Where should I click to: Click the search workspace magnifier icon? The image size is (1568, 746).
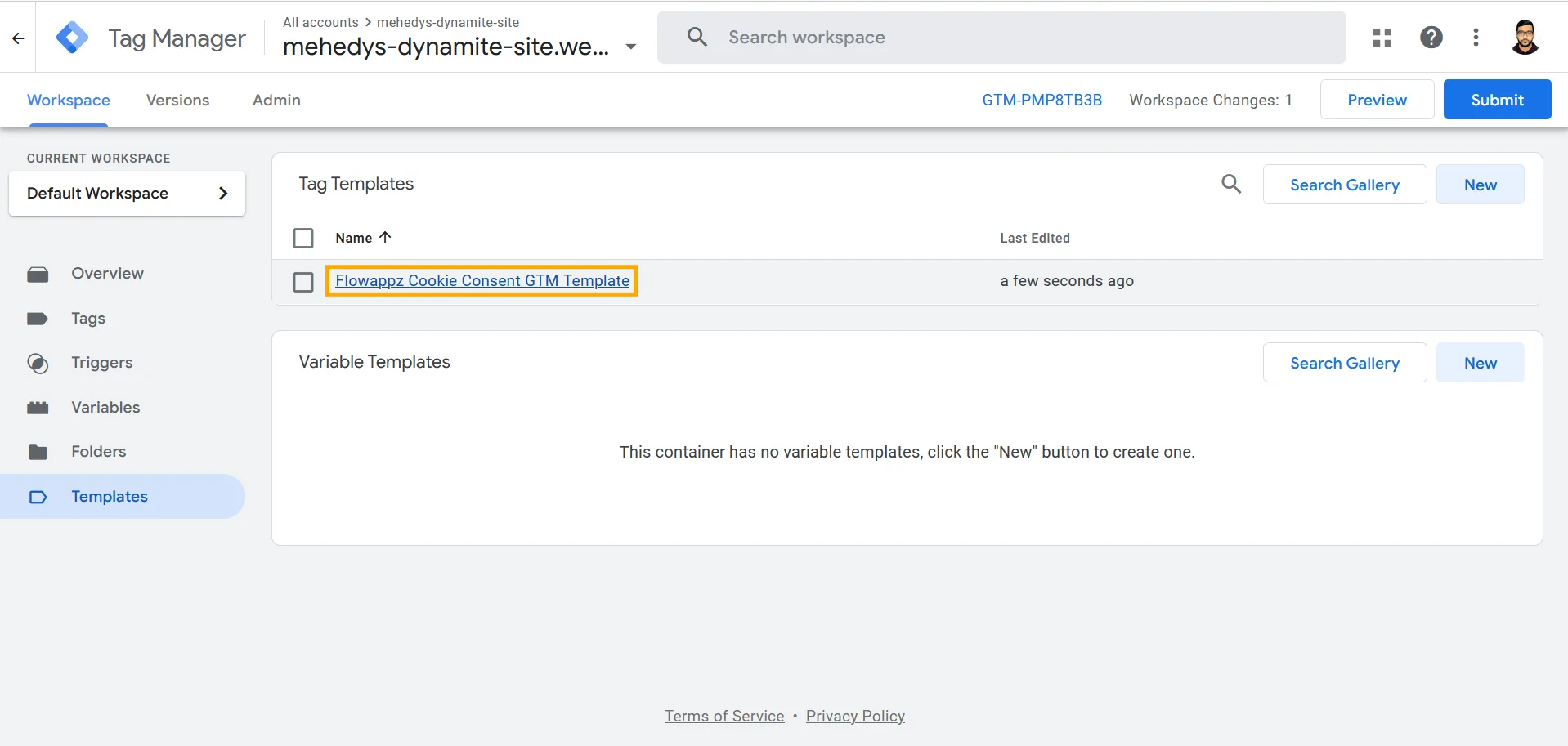pos(697,37)
